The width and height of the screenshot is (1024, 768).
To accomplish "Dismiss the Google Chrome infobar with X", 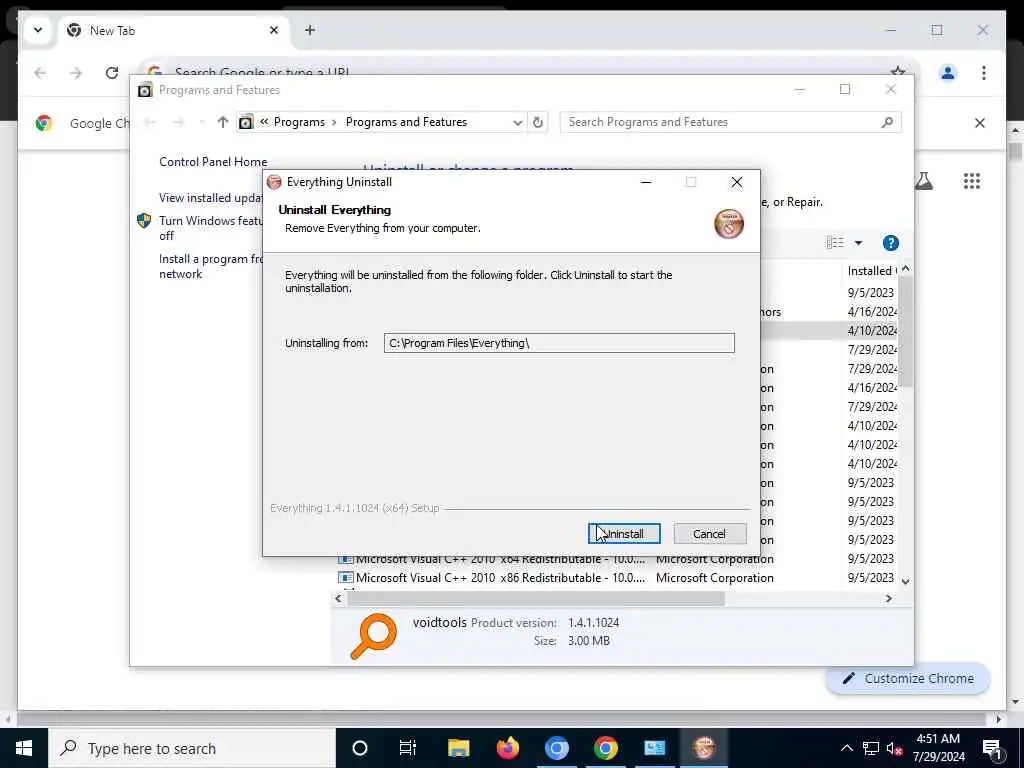I will [980, 123].
